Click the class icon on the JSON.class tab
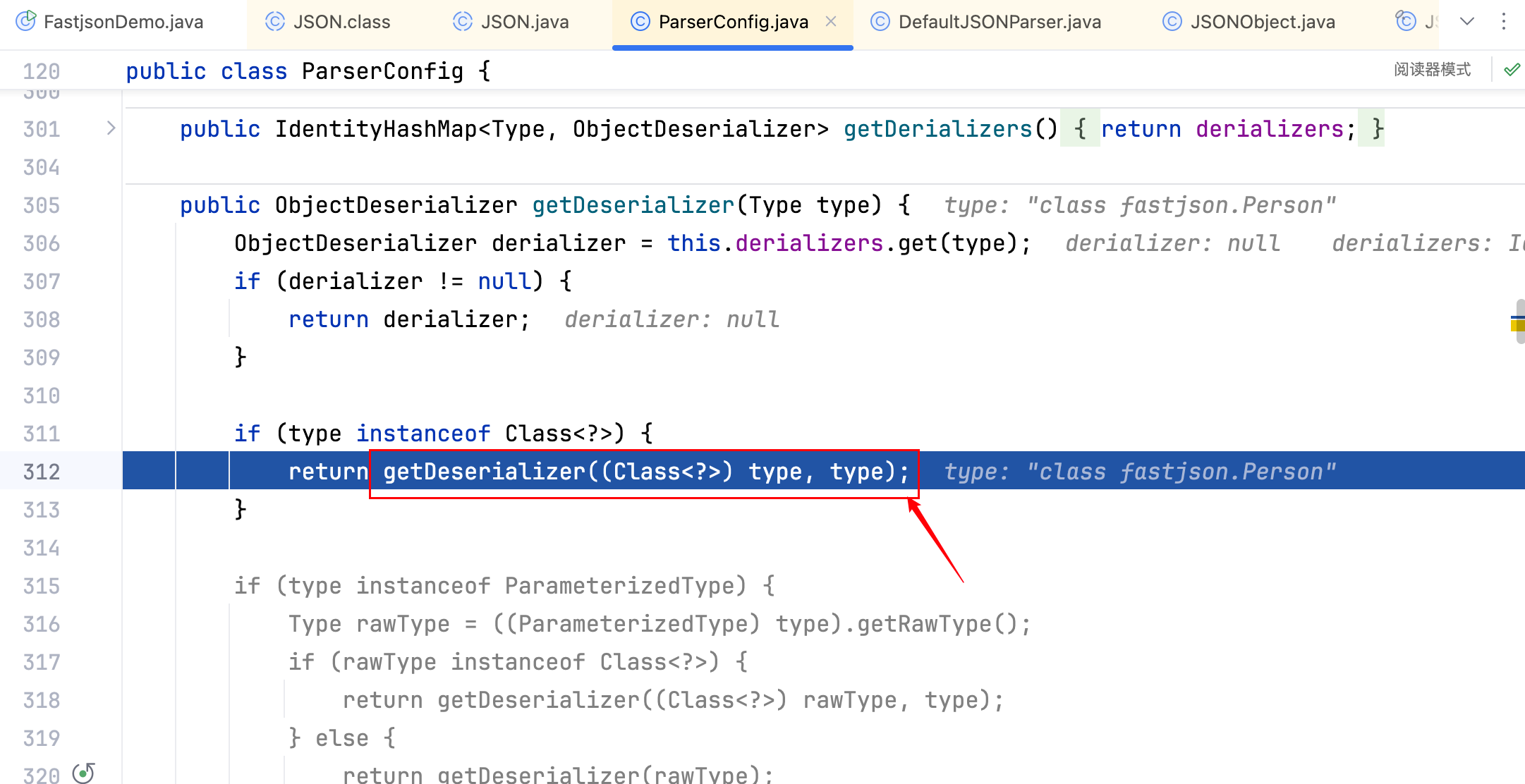 point(275,22)
